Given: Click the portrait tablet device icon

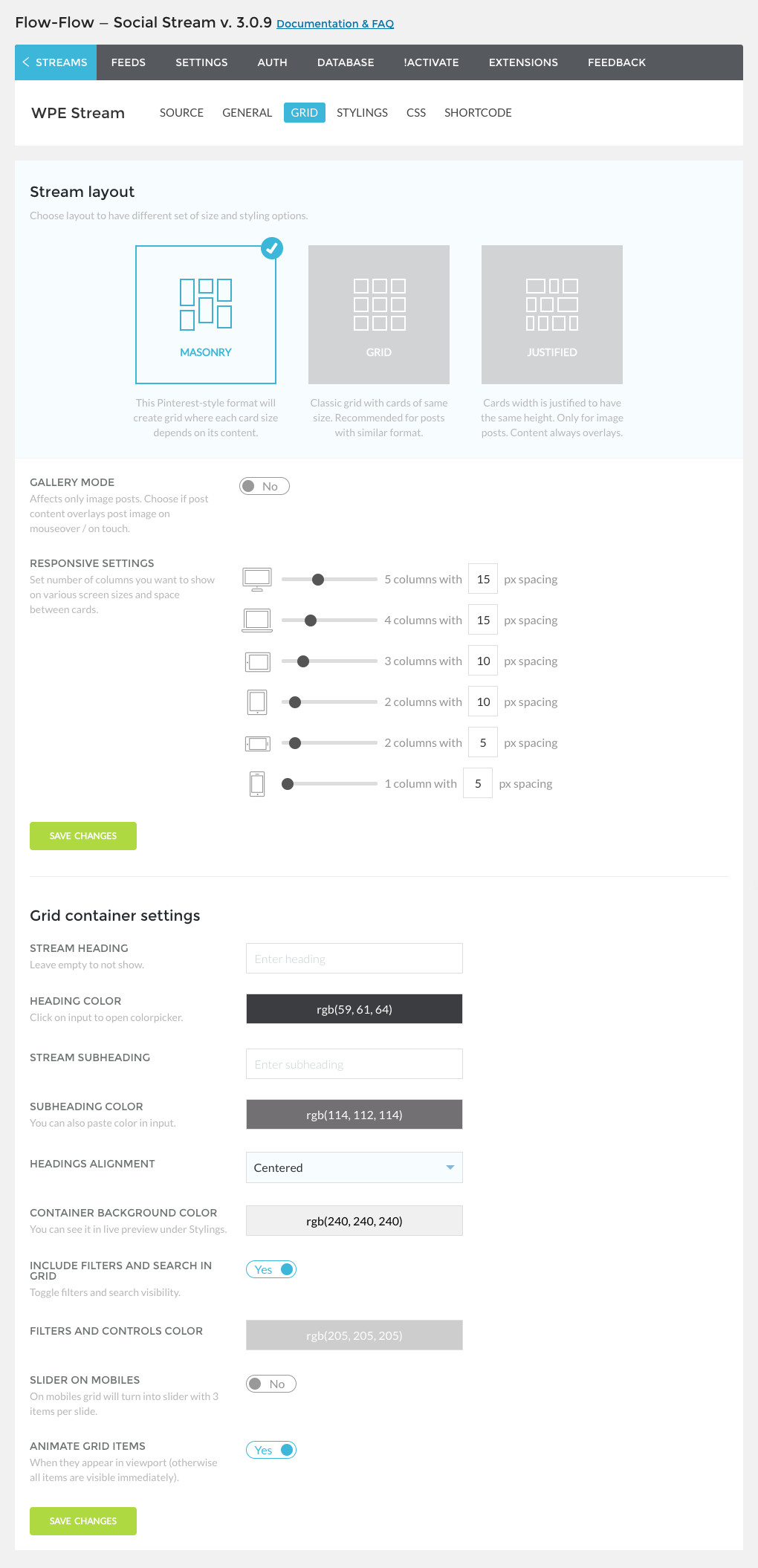Looking at the screenshot, I should pos(257,702).
